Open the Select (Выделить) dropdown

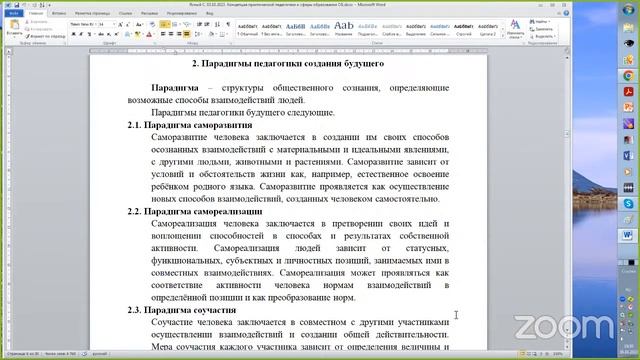(542, 36)
